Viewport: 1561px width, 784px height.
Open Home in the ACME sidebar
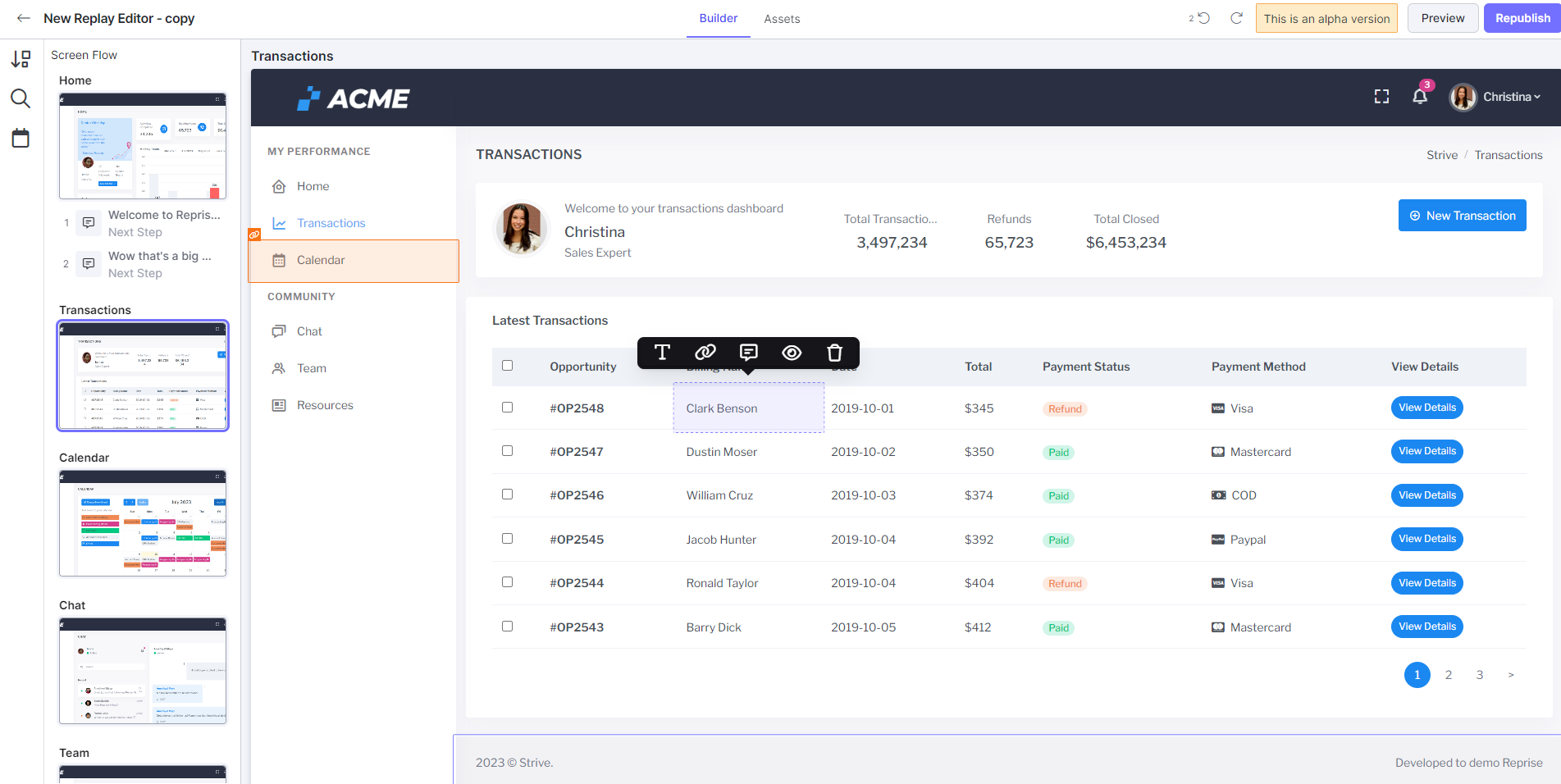point(313,186)
